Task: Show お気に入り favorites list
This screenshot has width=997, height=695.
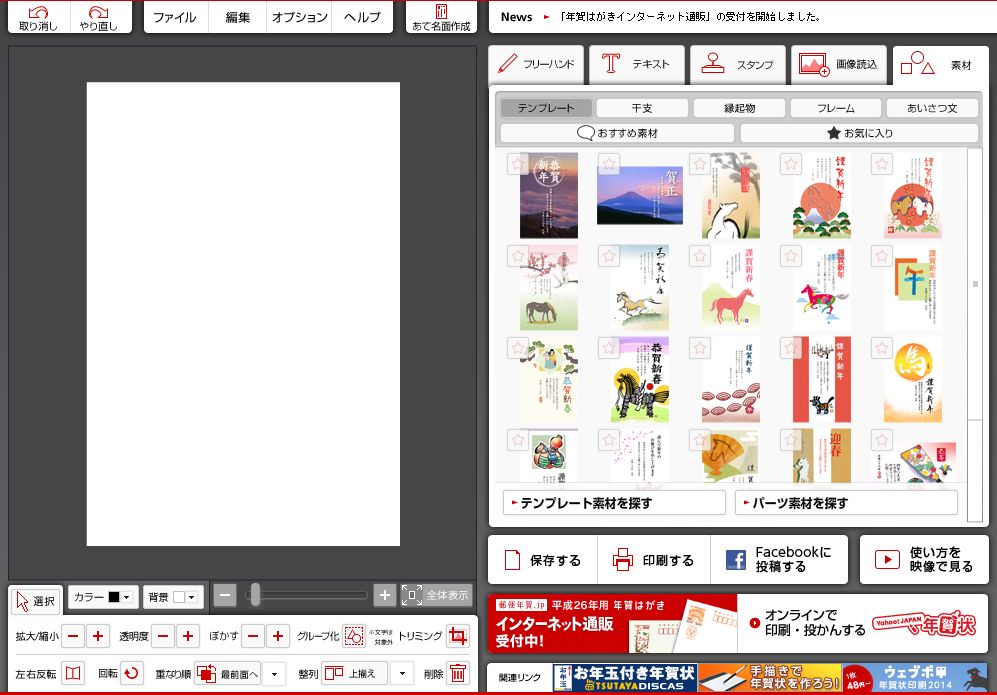Action: pos(859,133)
